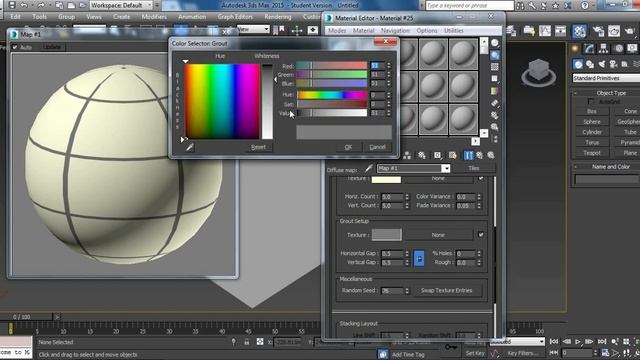Select Shapes category in Create panel
This screenshot has height=360, width=640.
[x=590, y=64]
